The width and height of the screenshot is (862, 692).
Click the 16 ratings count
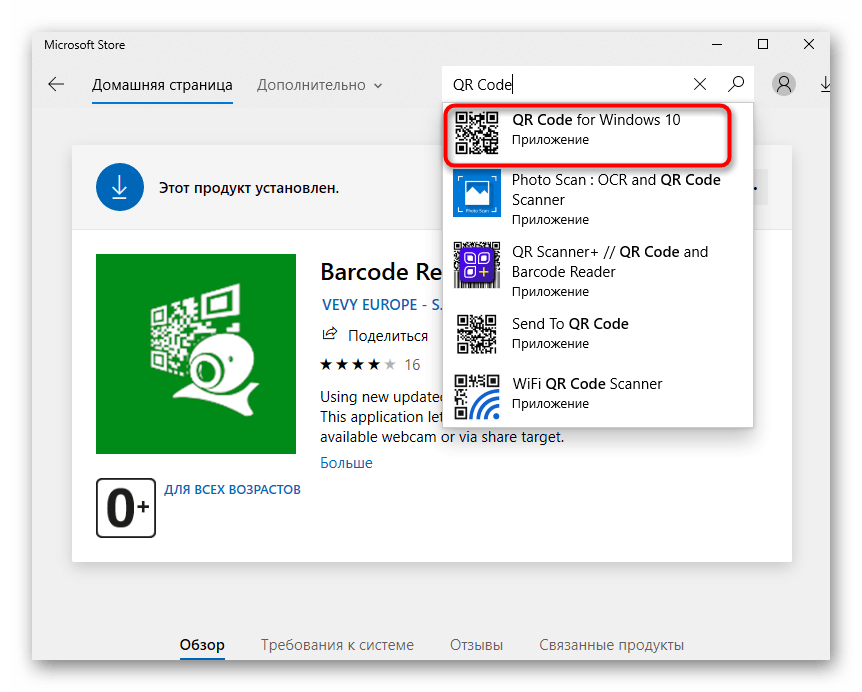click(x=412, y=364)
